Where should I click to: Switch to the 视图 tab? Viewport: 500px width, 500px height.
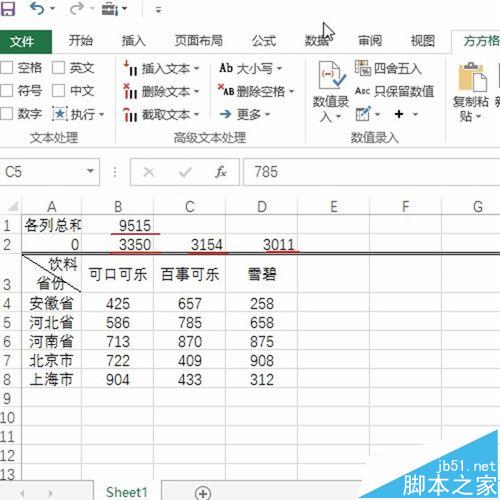(422, 41)
